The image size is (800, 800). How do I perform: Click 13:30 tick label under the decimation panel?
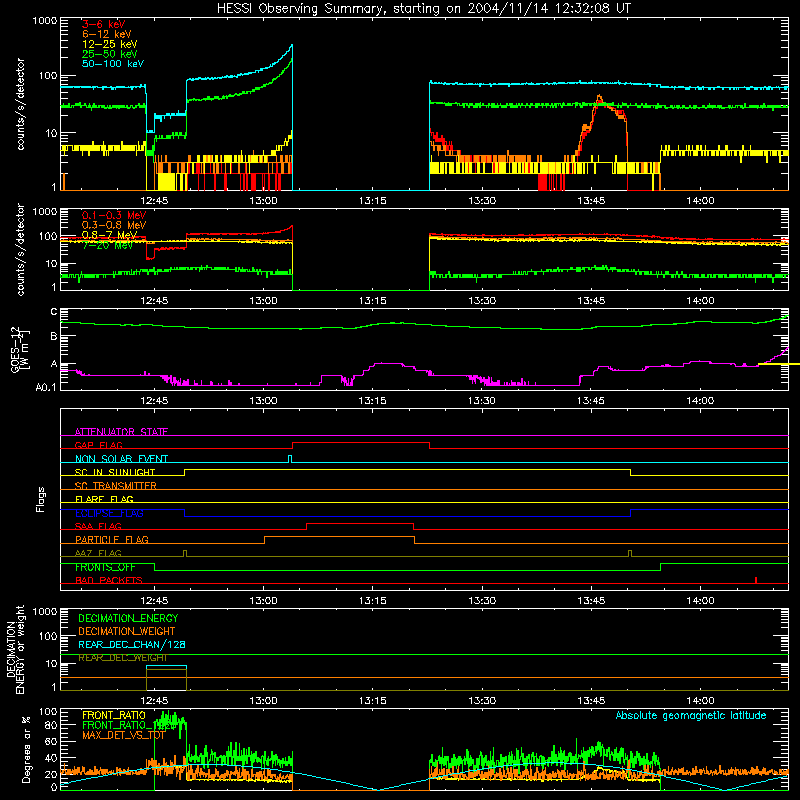pyautogui.click(x=482, y=701)
